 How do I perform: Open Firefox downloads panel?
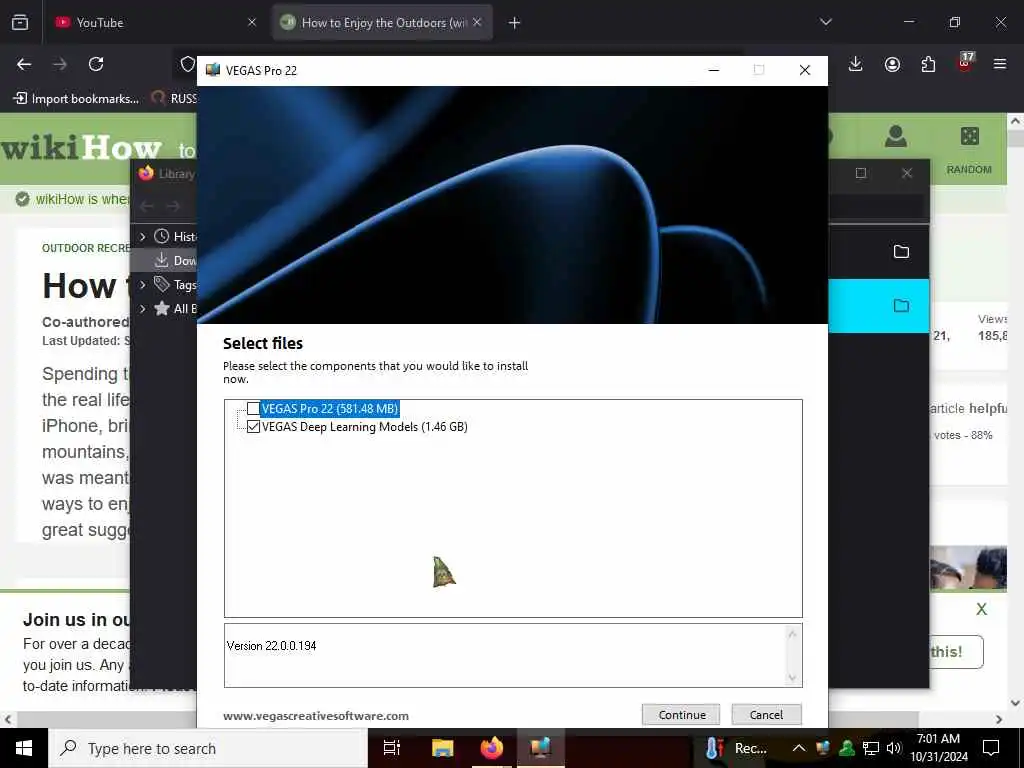856,64
